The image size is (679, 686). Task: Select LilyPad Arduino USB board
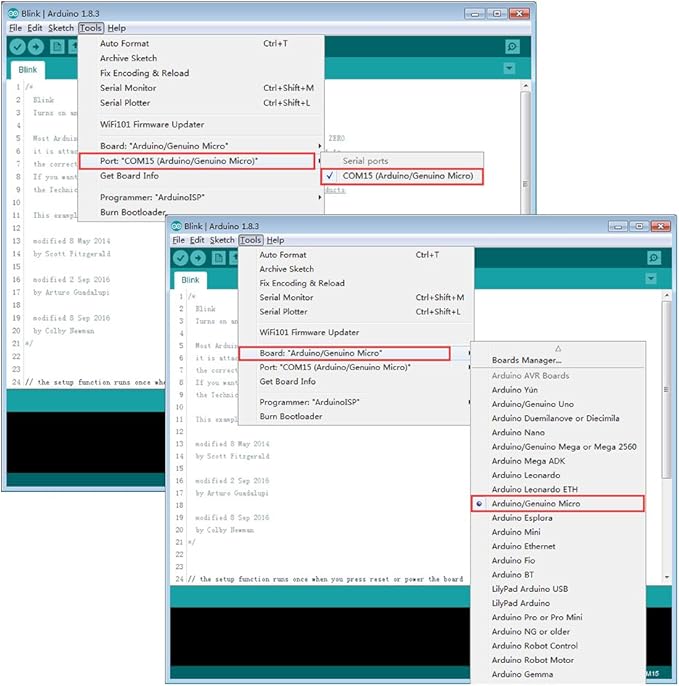558,589
